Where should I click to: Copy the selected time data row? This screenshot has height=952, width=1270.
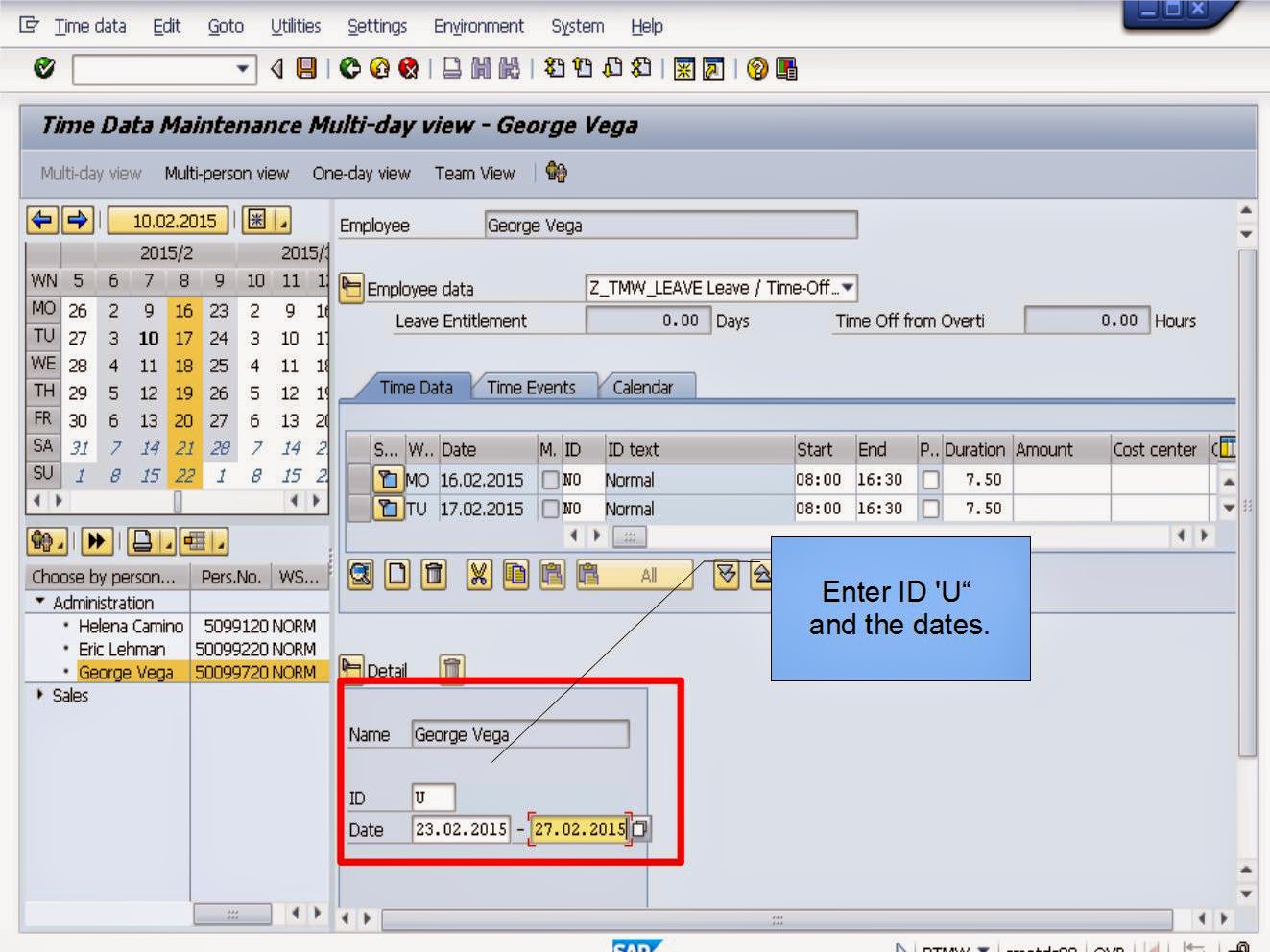[x=516, y=576]
